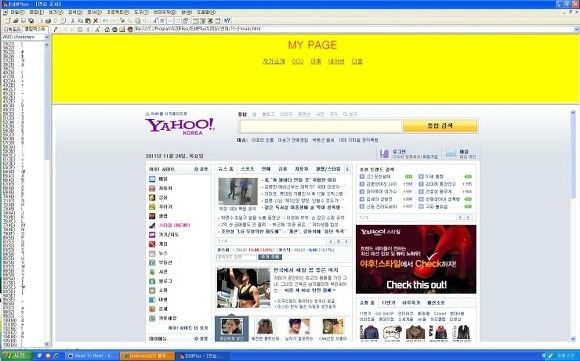Click the Cut scissors toolbar icon
This screenshot has height=361, width=580.
click(73, 21)
